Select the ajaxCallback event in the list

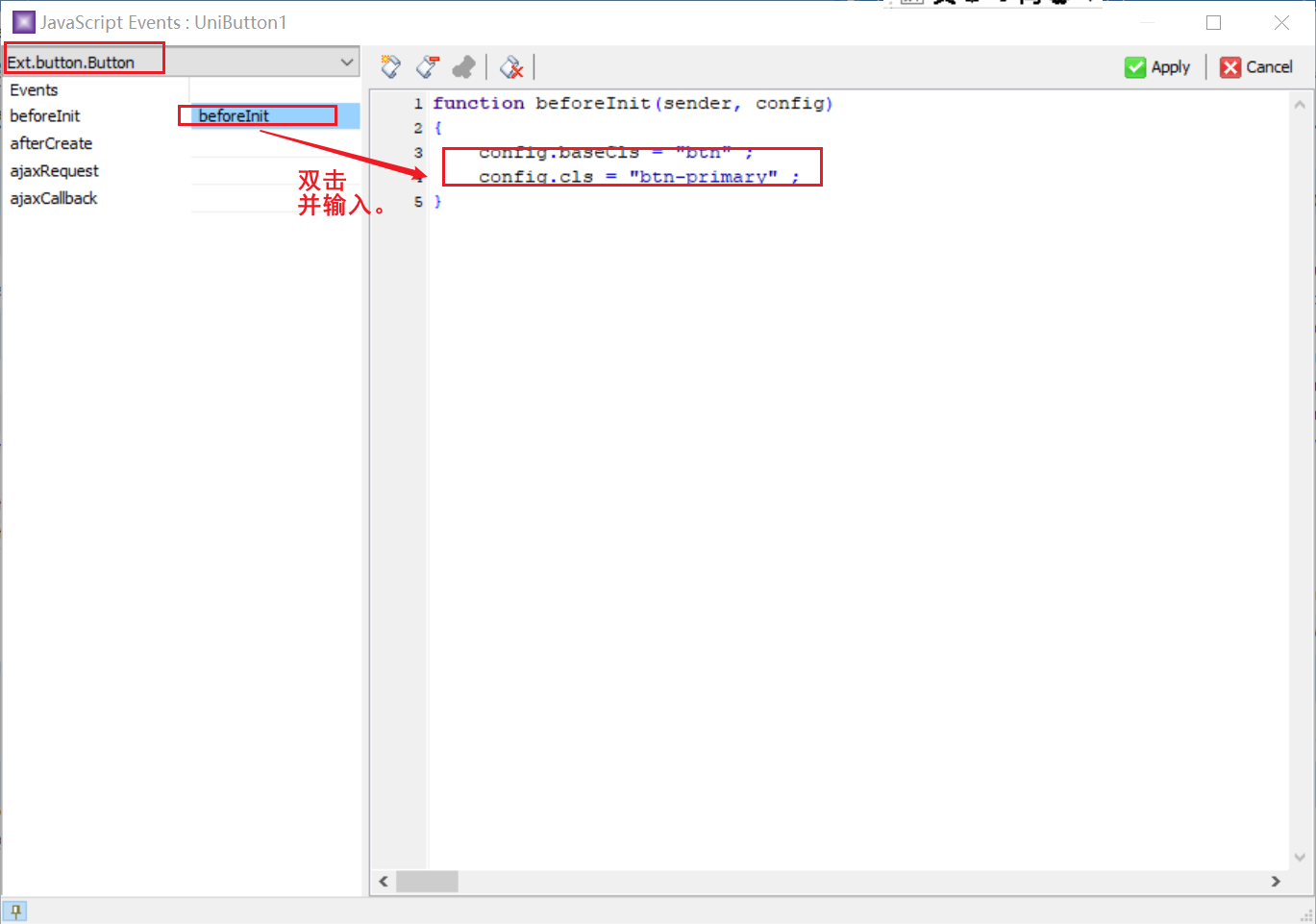52,198
